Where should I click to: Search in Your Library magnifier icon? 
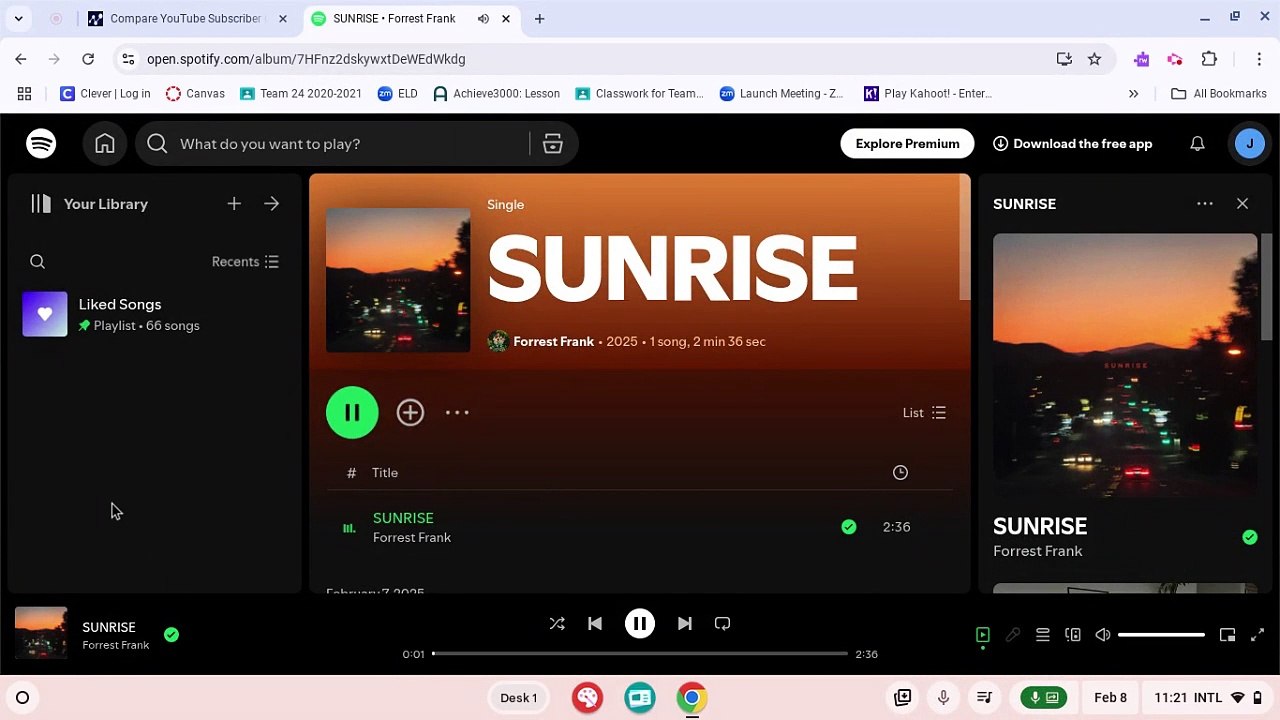38,262
